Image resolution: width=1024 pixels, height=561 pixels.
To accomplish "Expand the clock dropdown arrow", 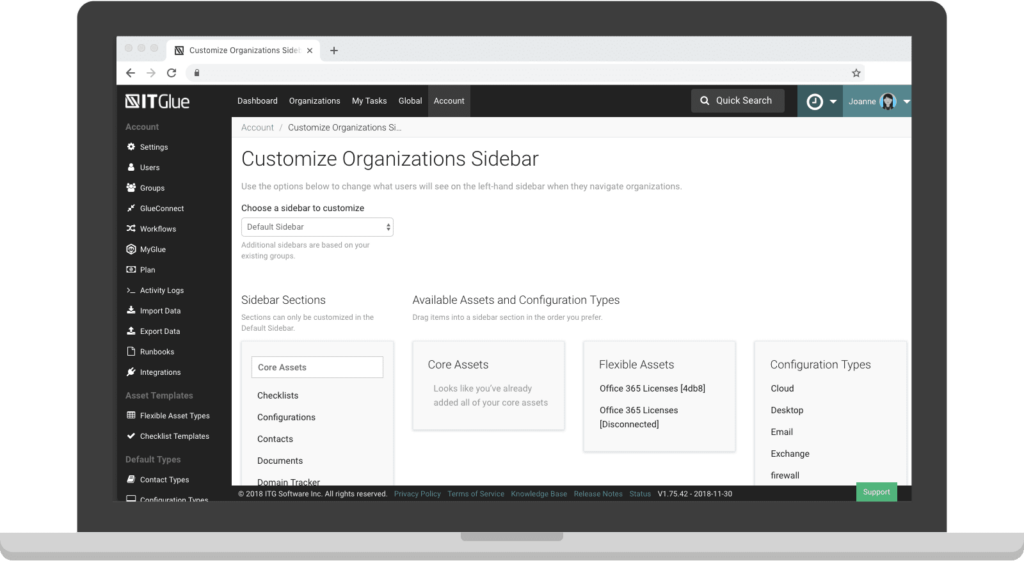I will point(833,101).
